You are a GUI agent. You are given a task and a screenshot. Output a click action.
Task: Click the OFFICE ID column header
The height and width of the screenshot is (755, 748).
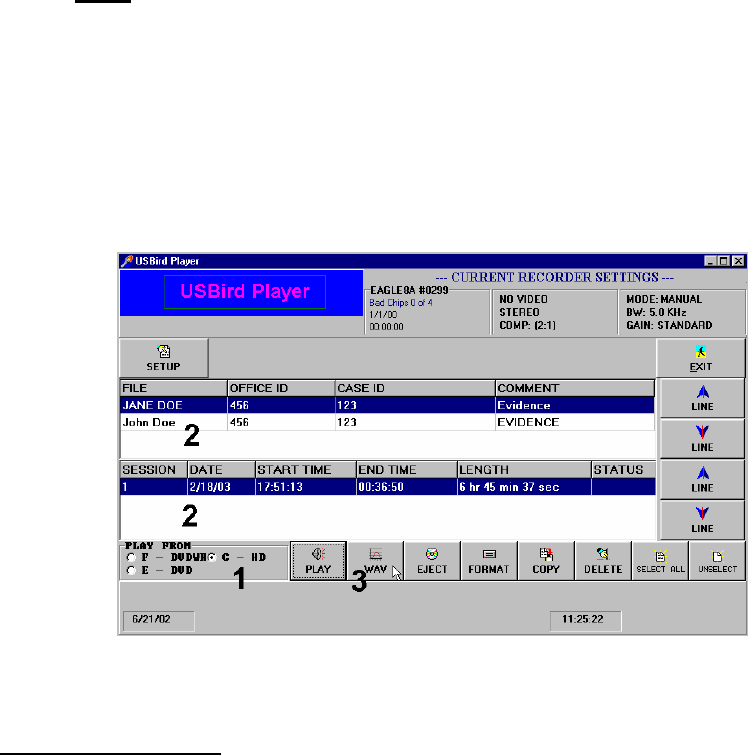pos(281,388)
